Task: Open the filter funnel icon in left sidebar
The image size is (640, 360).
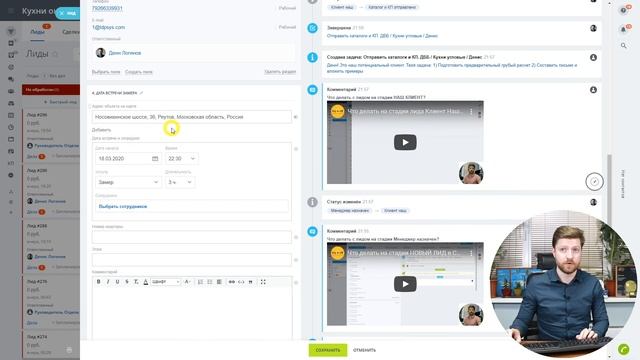Action: [11, 31]
